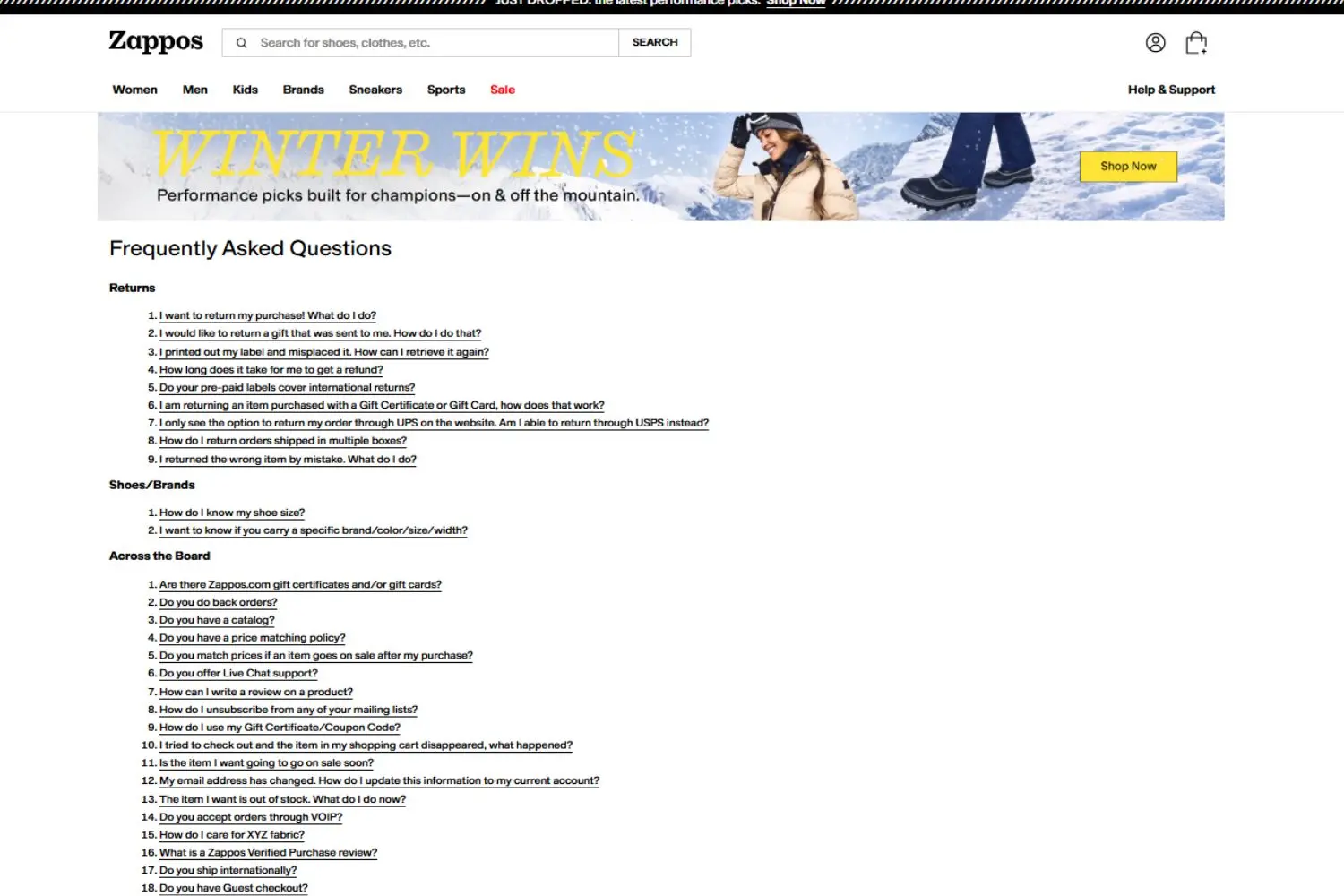Open shopping cart item disappeared question
This screenshot has width=1344, height=896.
point(366,745)
